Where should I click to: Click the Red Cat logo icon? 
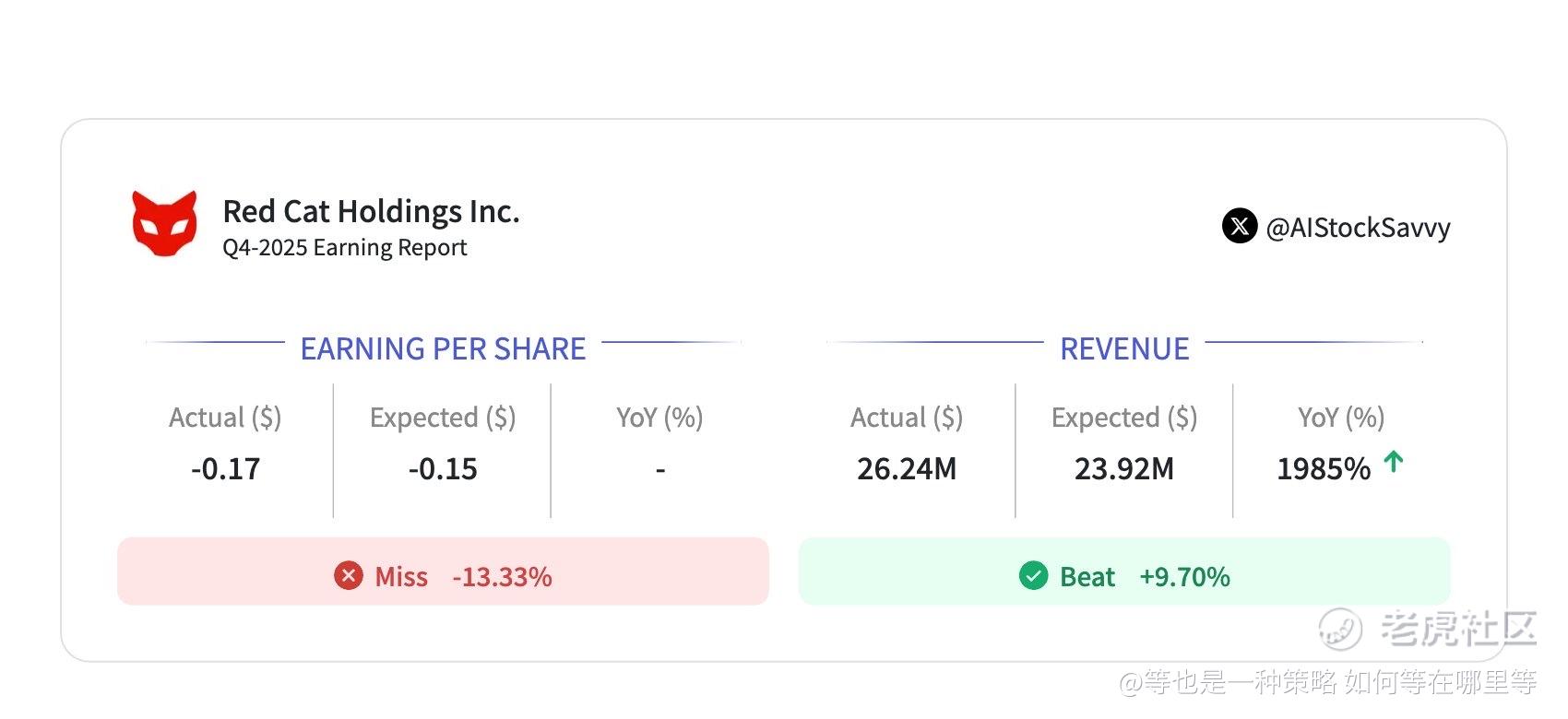click(x=164, y=224)
